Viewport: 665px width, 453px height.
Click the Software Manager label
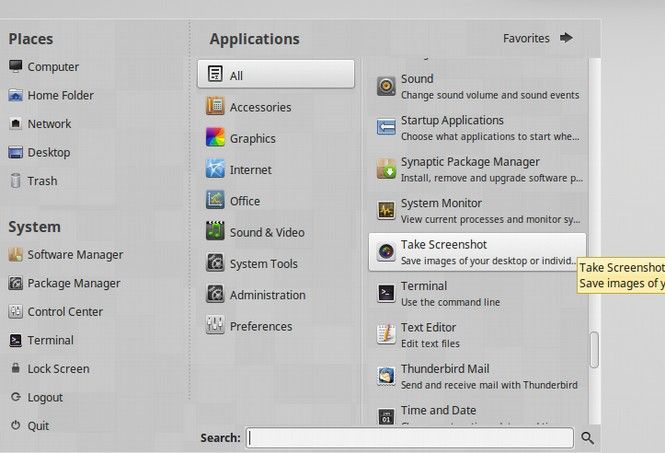[75, 254]
